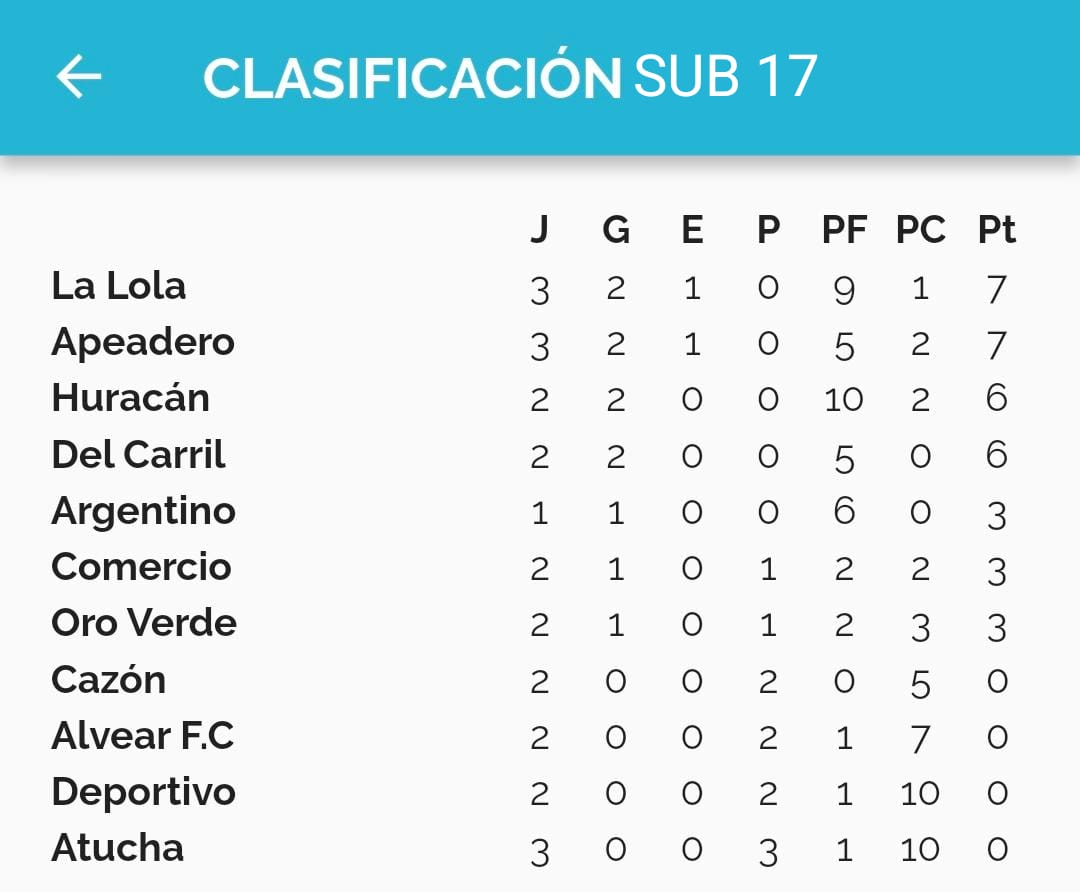
Task: Open Argentino team details
Action: [x=143, y=512]
